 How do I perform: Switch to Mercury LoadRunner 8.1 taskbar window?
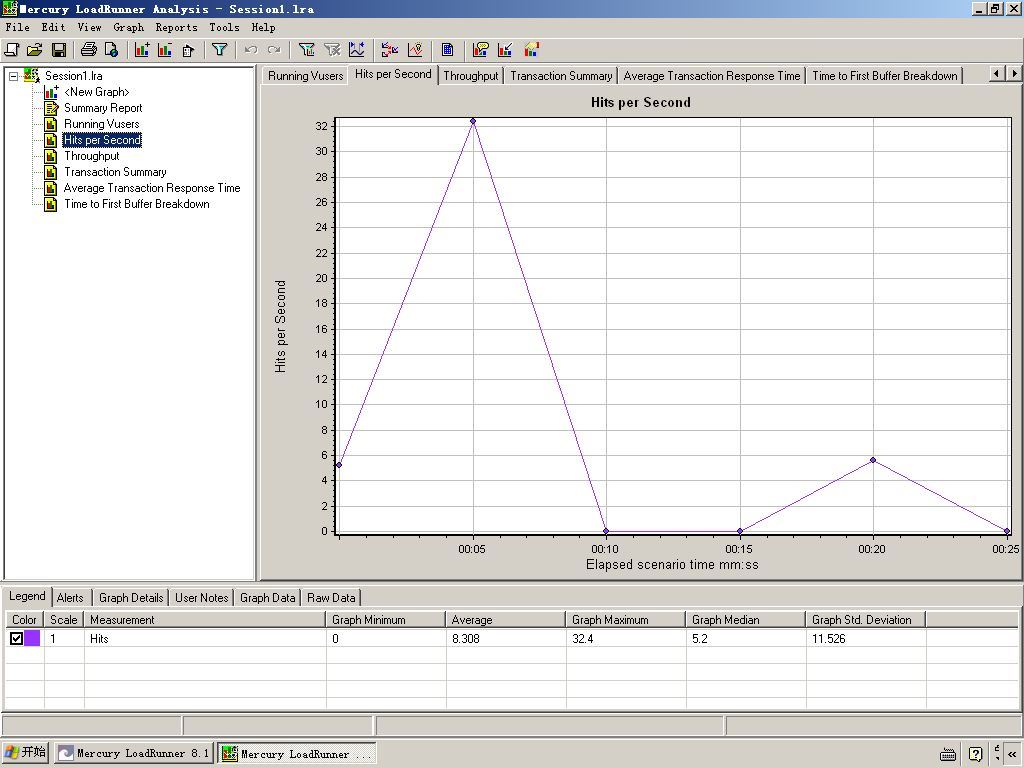coord(134,753)
